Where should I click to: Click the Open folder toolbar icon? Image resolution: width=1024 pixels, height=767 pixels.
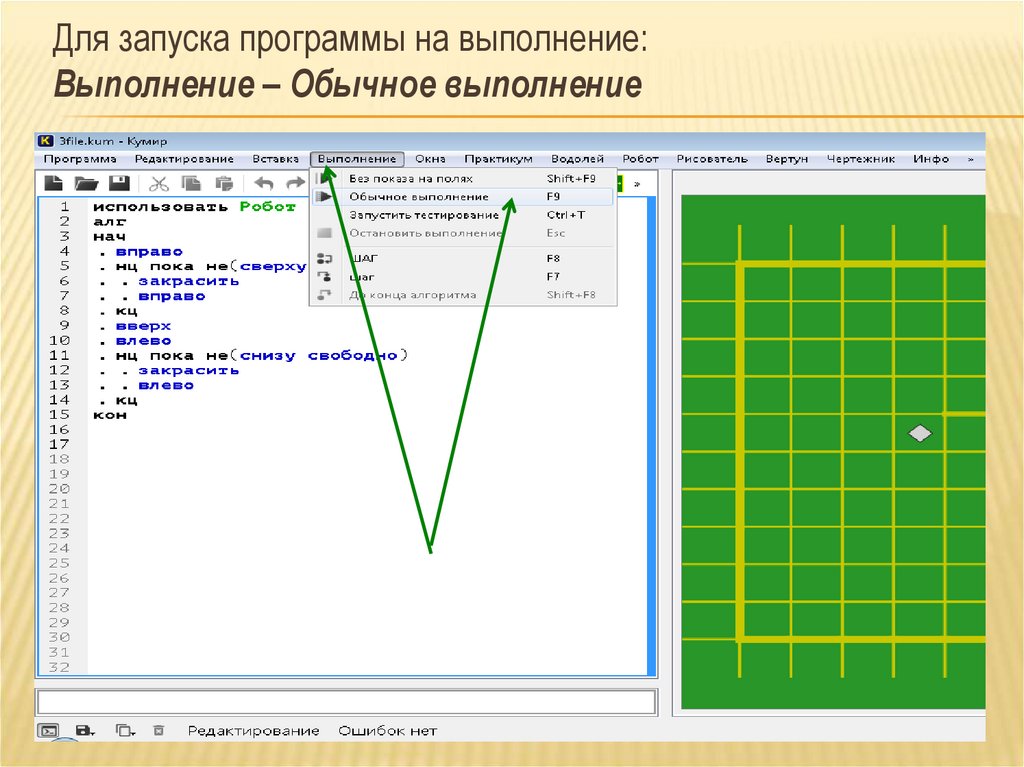87,183
